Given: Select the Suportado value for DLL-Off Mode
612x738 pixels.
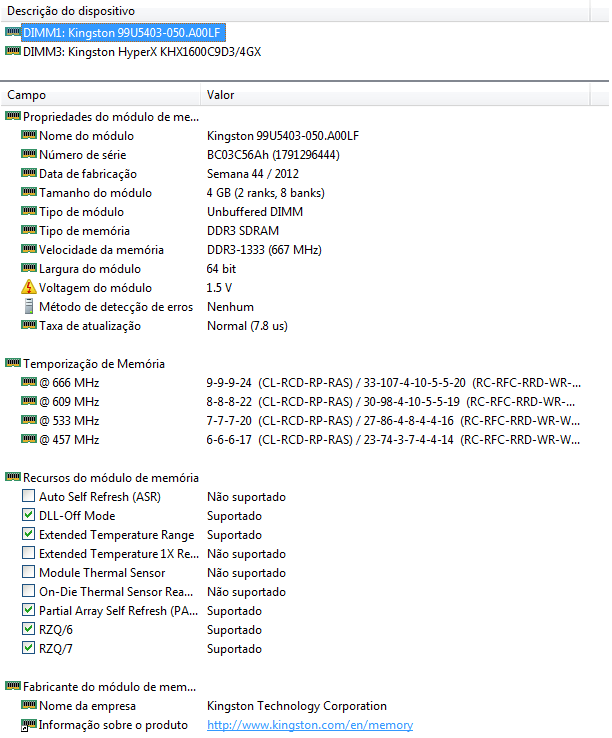Looking at the screenshot, I should coord(234,516).
